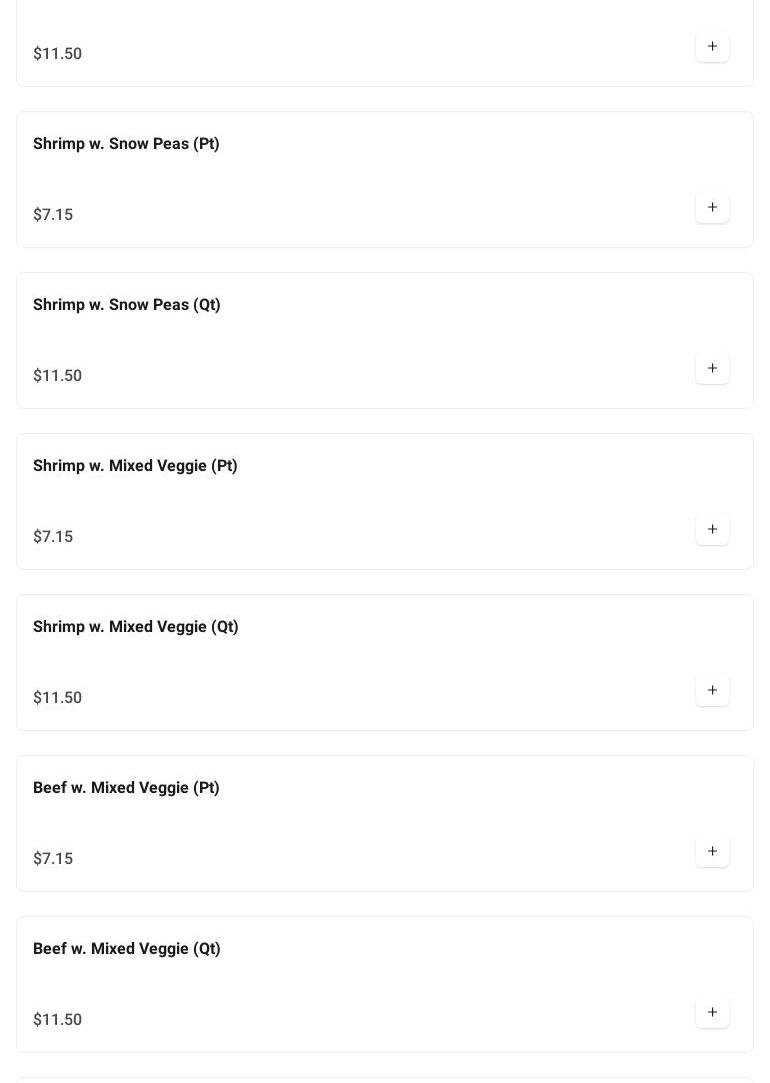The height and width of the screenshot is (1083, 770).
Task: Click $11.50 price of Shrimp w. Snow Peas (Qt)
Action: coord(57,376)
